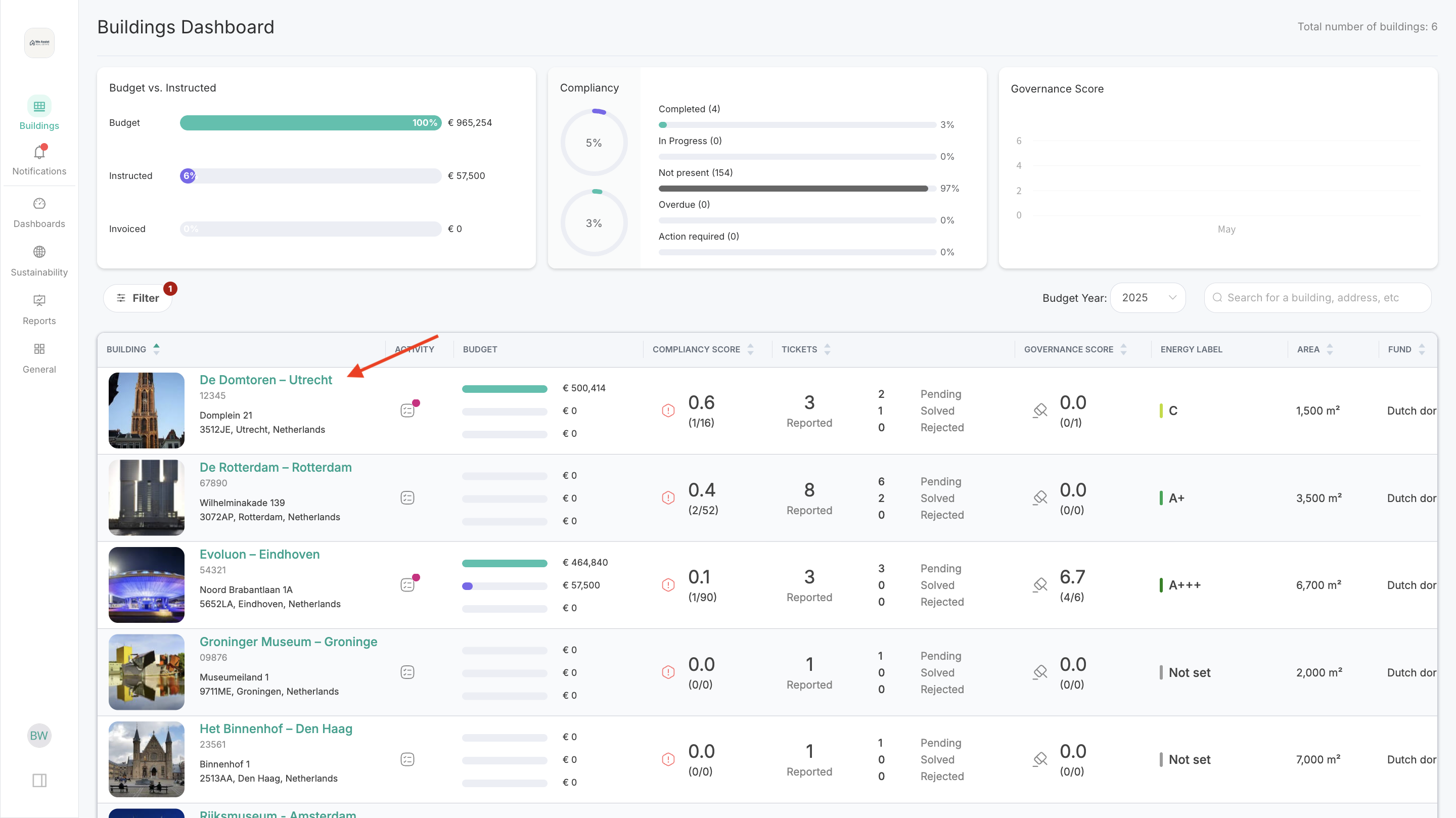Click De Domtoren tower thumbnail
1456x818 pixels.
point(147,411)
